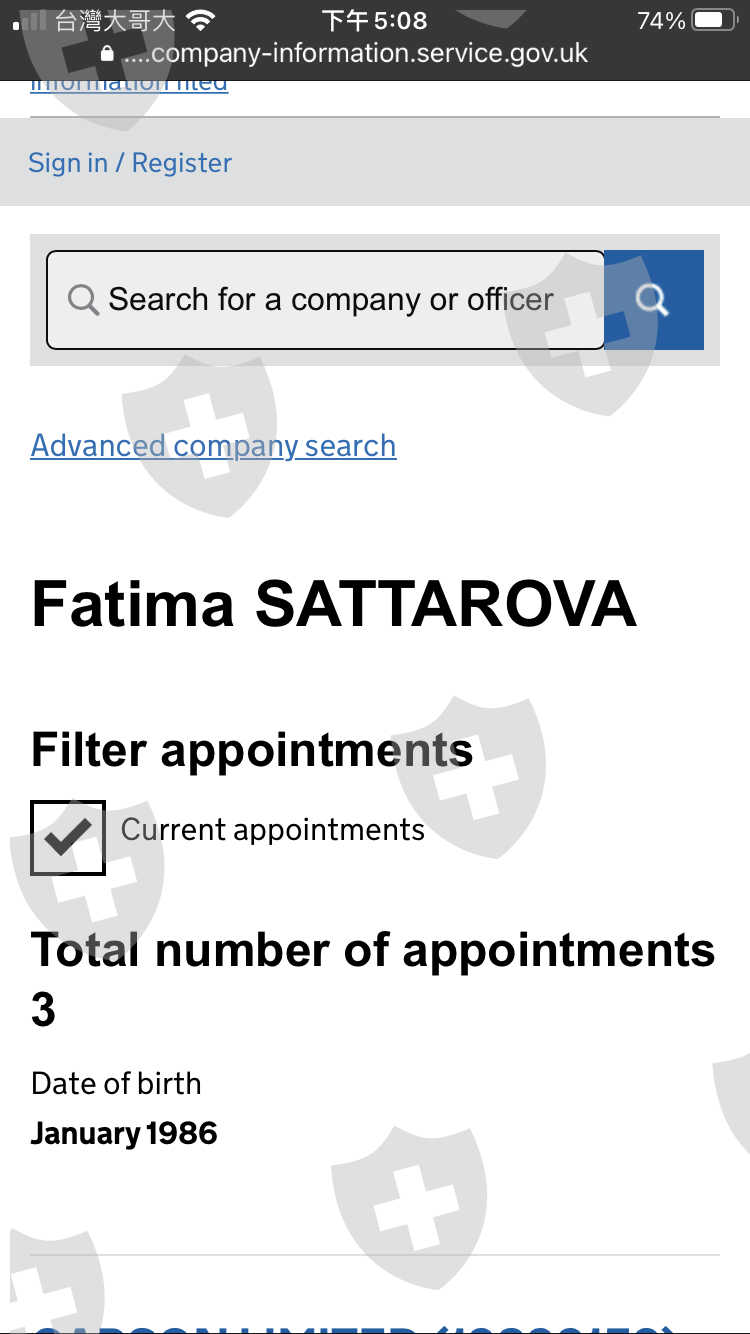Toggle the Current appointments checkbox
The width and height of the screenshot is (750, 1334).
coord(68,838)
